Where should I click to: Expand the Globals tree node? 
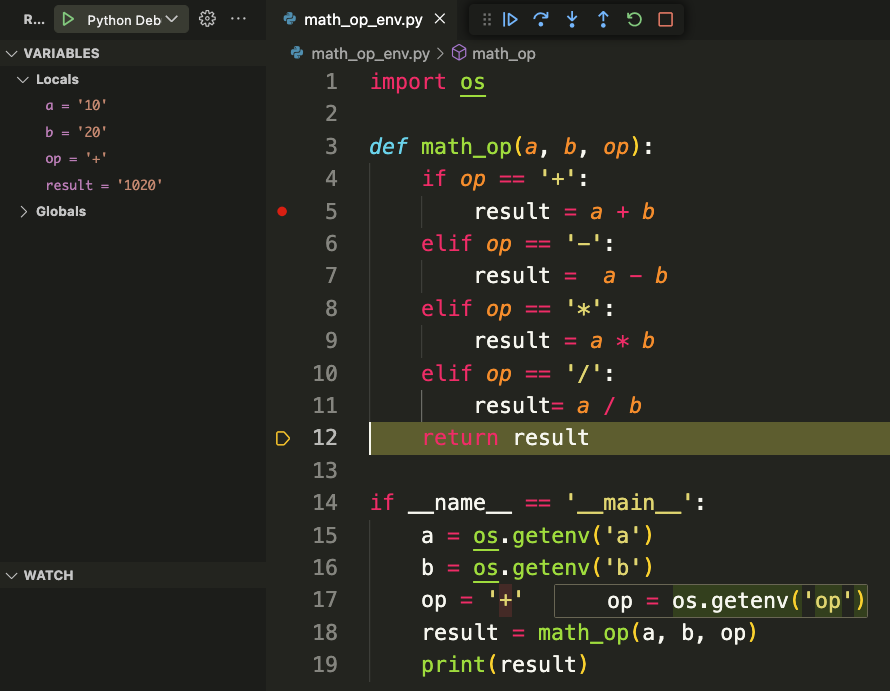point(23,211)
